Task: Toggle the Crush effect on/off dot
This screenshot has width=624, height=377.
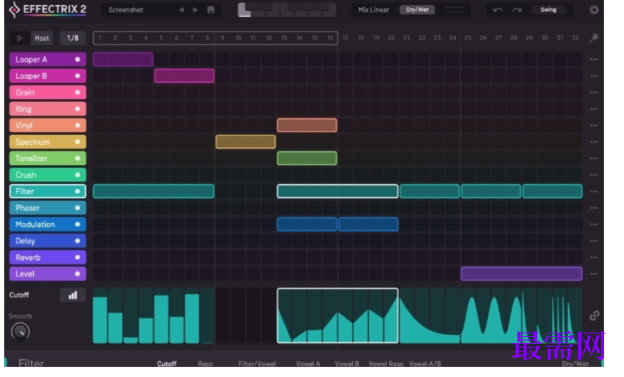Action: pos(78,175)
